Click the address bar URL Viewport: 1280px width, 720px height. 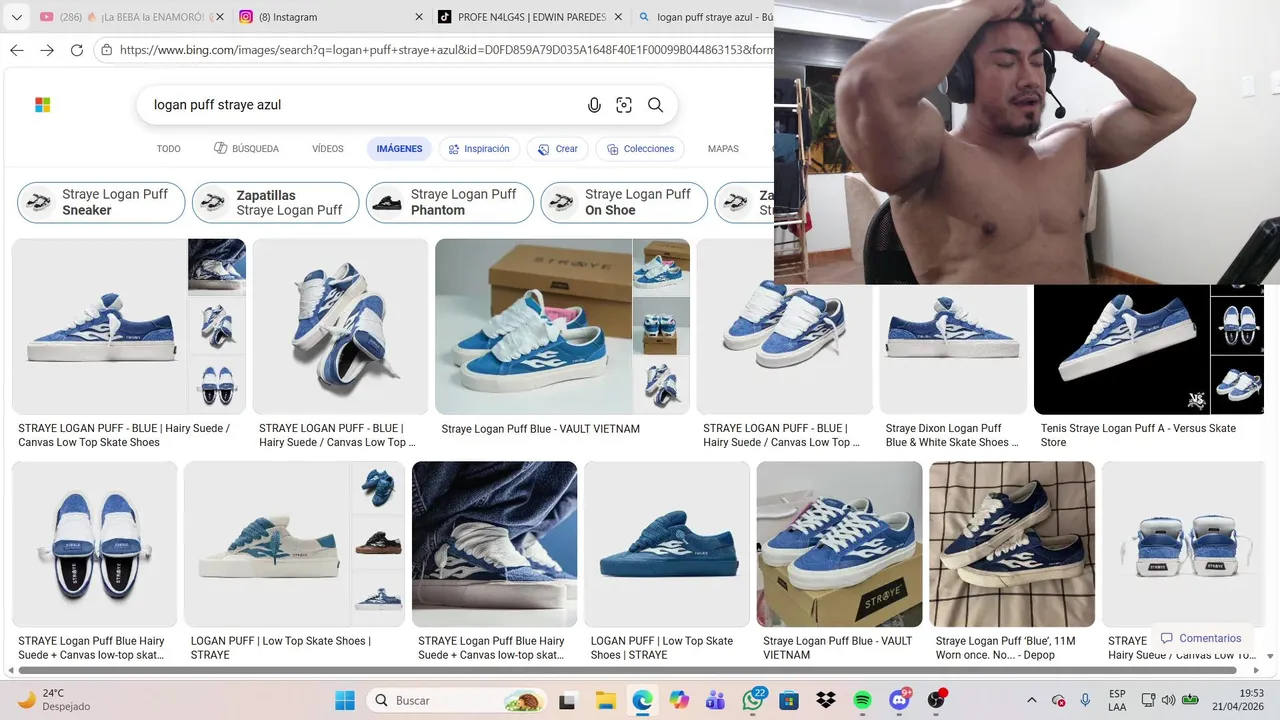[x=445, y=50]
